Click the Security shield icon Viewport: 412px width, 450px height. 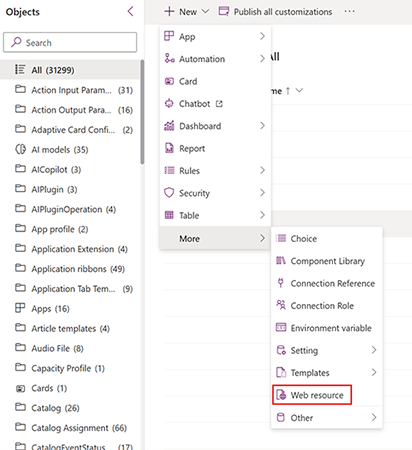click(169, 192)
